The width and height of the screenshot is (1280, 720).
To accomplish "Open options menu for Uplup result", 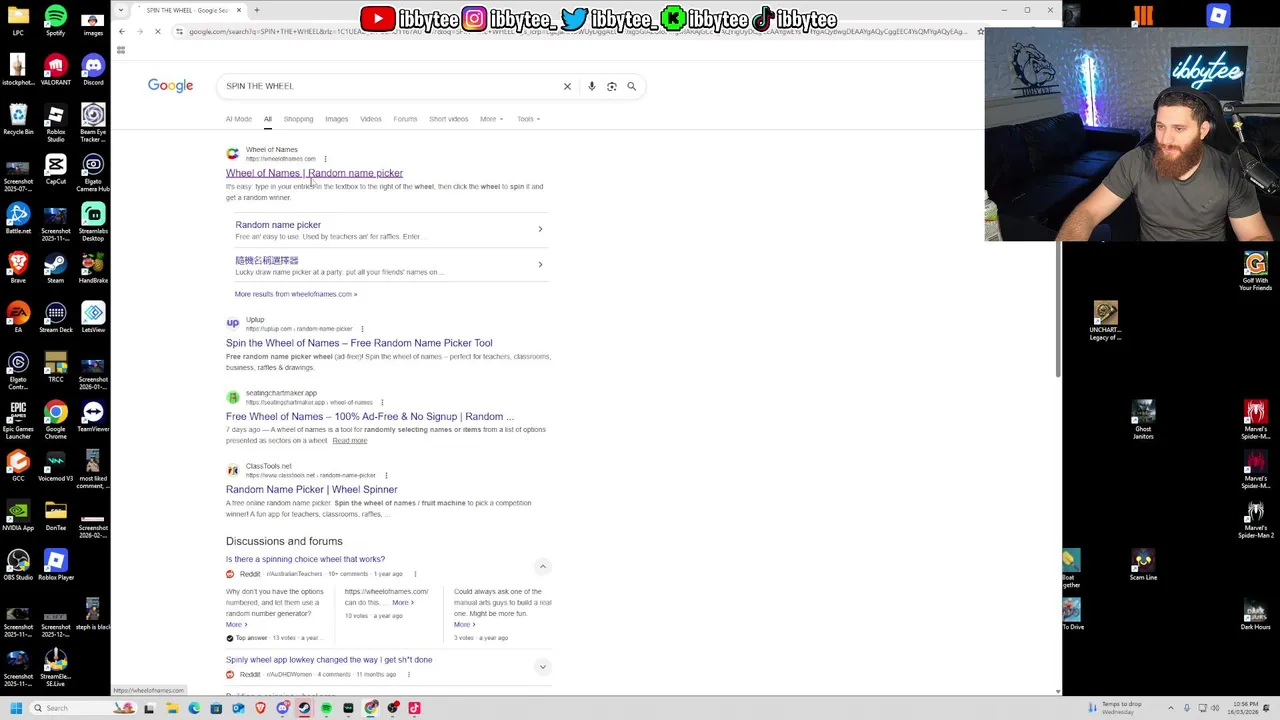I will 362,329.
